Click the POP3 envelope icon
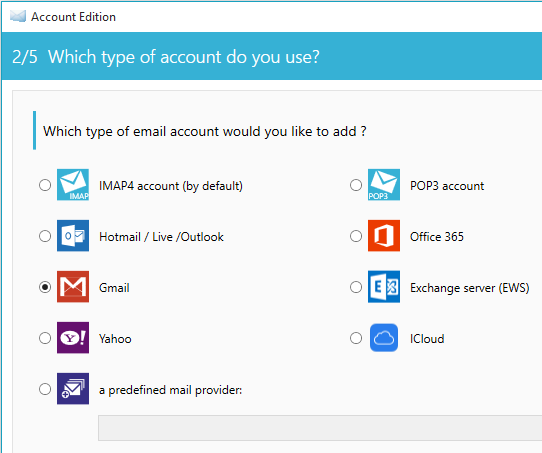Image resolution: width=542 pixels, height=453 pixels. click(x=384, y=185)
